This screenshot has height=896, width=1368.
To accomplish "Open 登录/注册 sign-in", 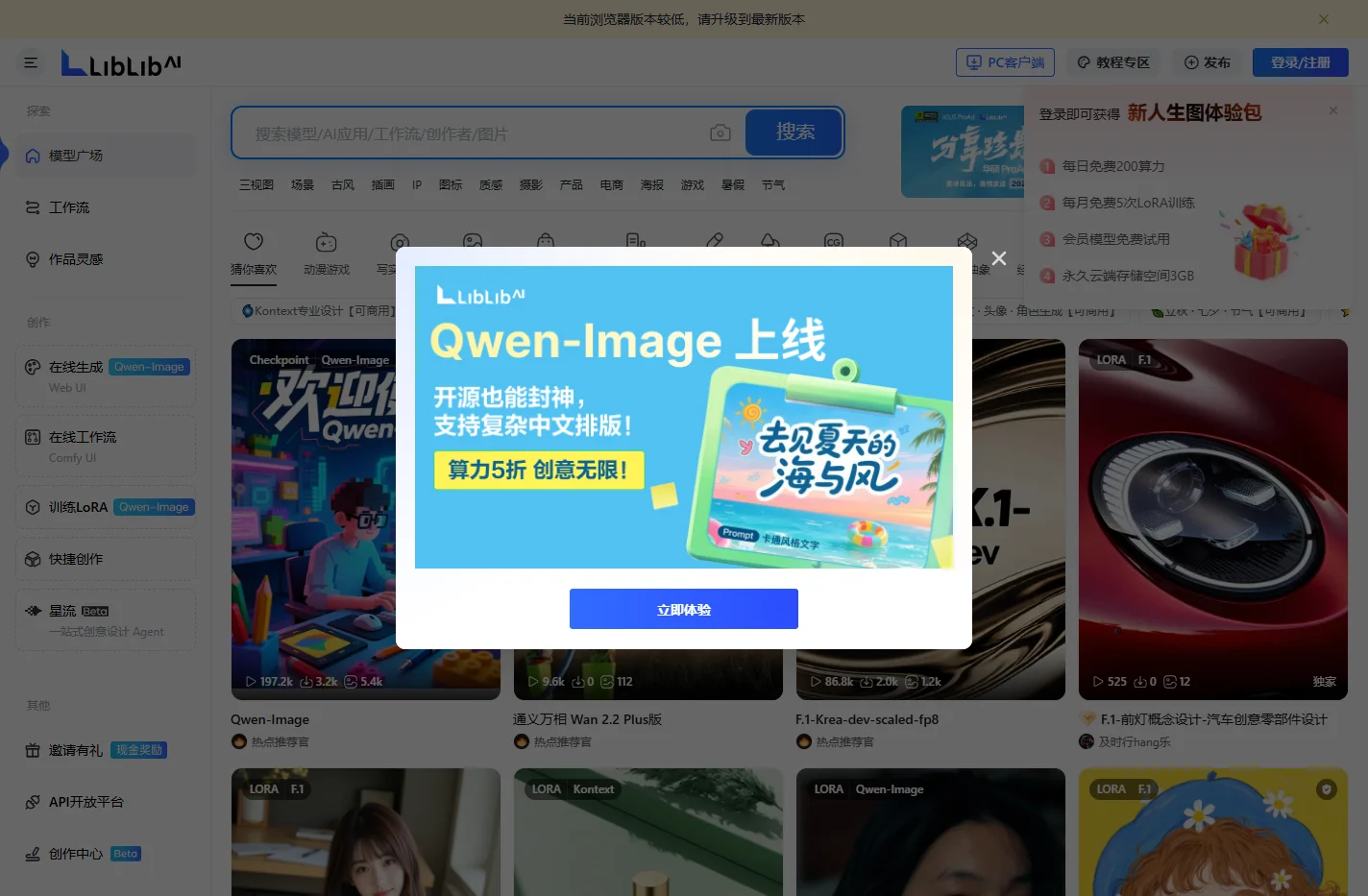I will tap(1301, 62).
